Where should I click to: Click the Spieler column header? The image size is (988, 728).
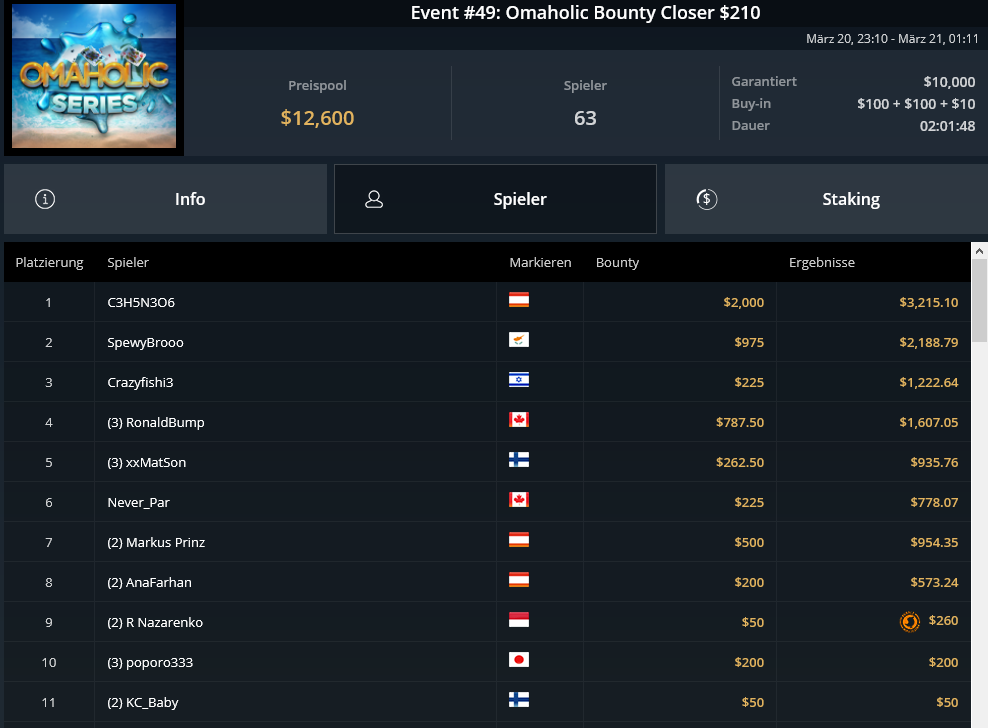pos(128,263)
